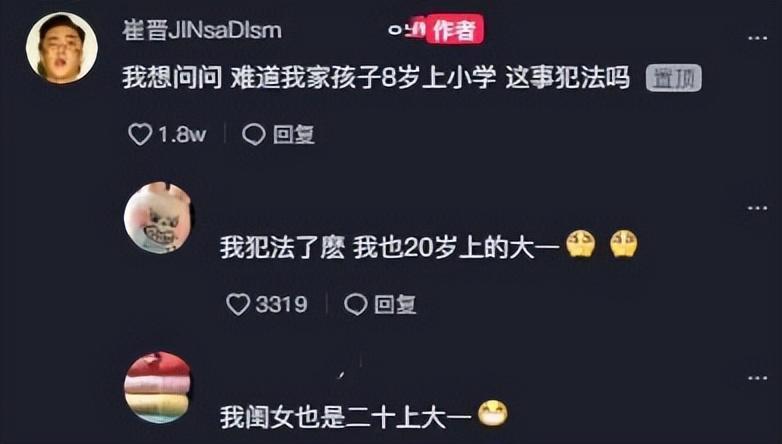Like the comment with 3319 likes
The width and height of the screenshot is (782, 444).
tap(238, 304)
